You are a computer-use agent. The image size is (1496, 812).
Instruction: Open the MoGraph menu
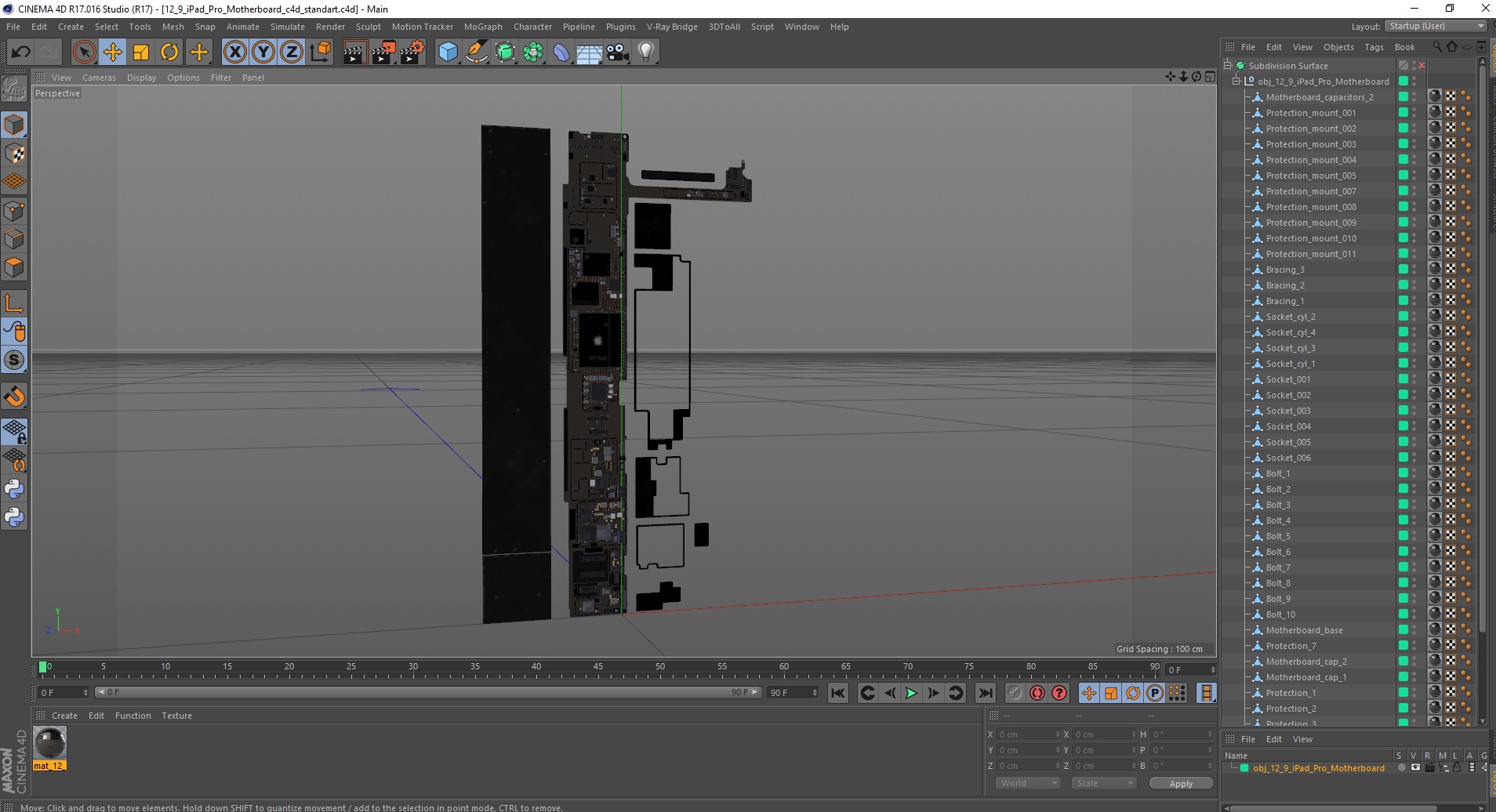pos(483,27)
